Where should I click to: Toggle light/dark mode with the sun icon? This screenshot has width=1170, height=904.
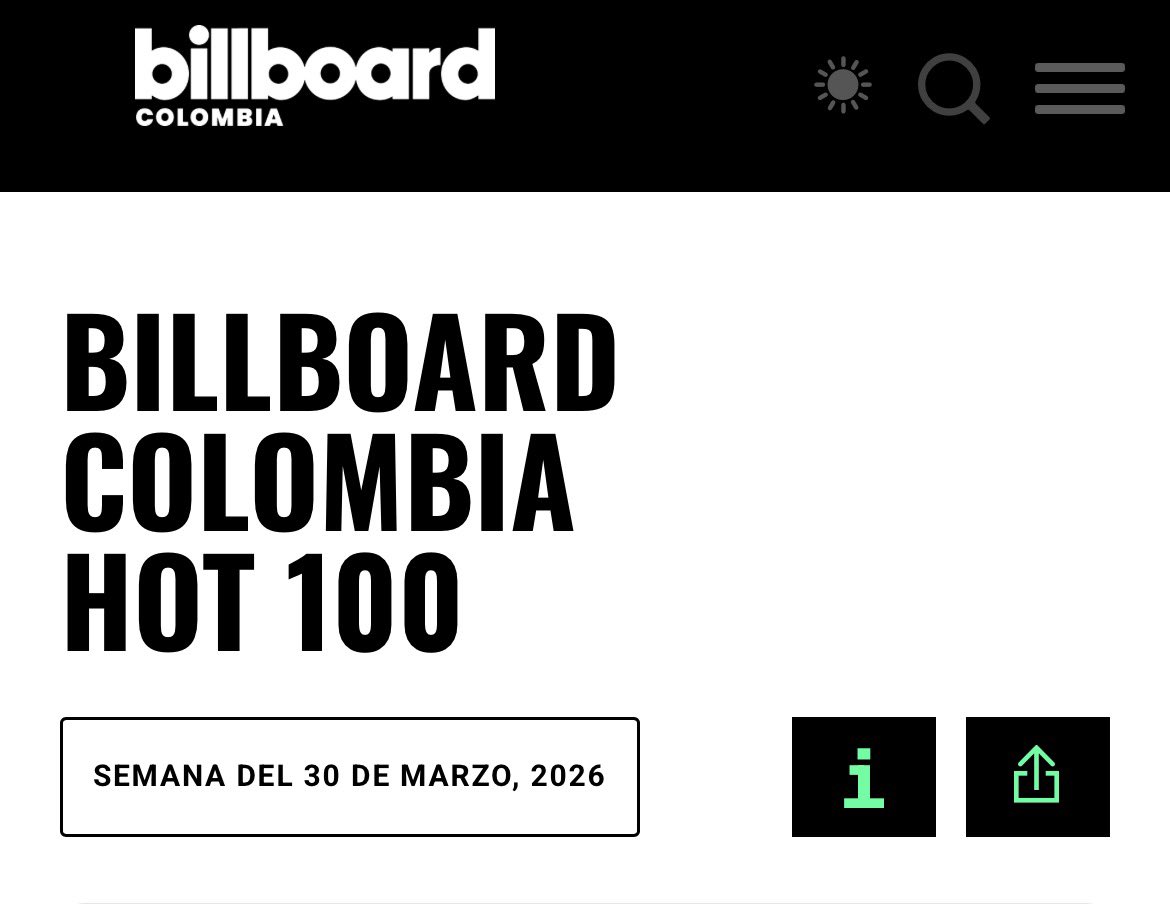[843, 85]
